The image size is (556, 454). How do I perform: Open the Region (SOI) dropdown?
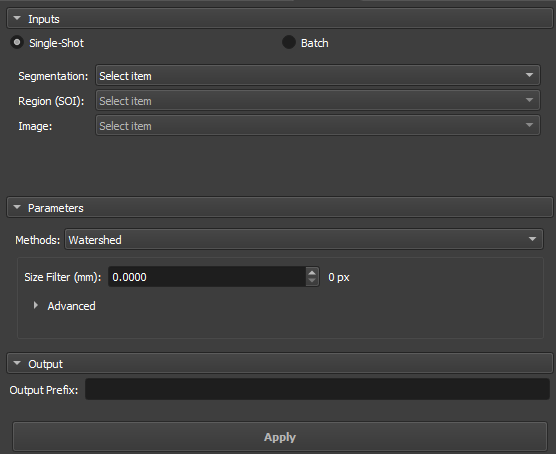coord(318,100)
